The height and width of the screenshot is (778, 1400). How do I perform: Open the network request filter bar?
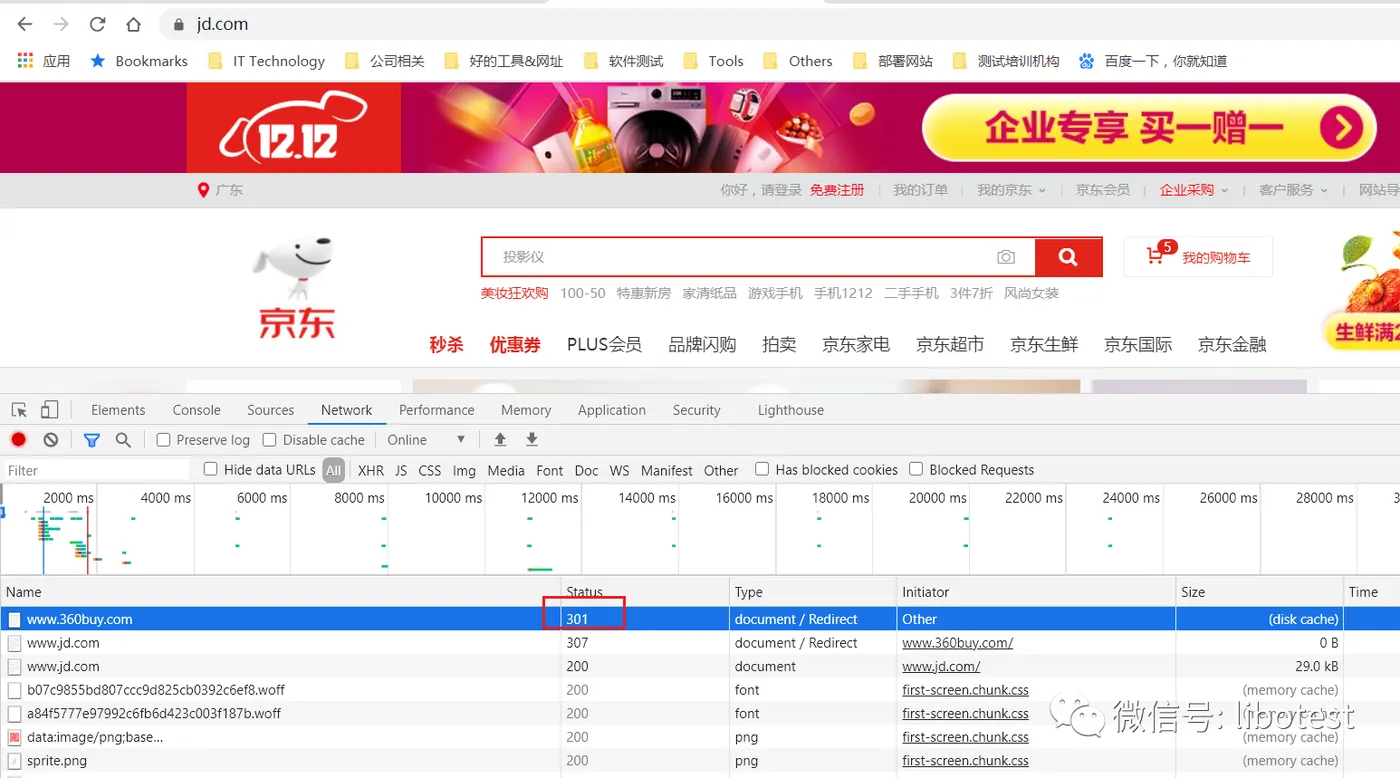click(x=92, y=439)
